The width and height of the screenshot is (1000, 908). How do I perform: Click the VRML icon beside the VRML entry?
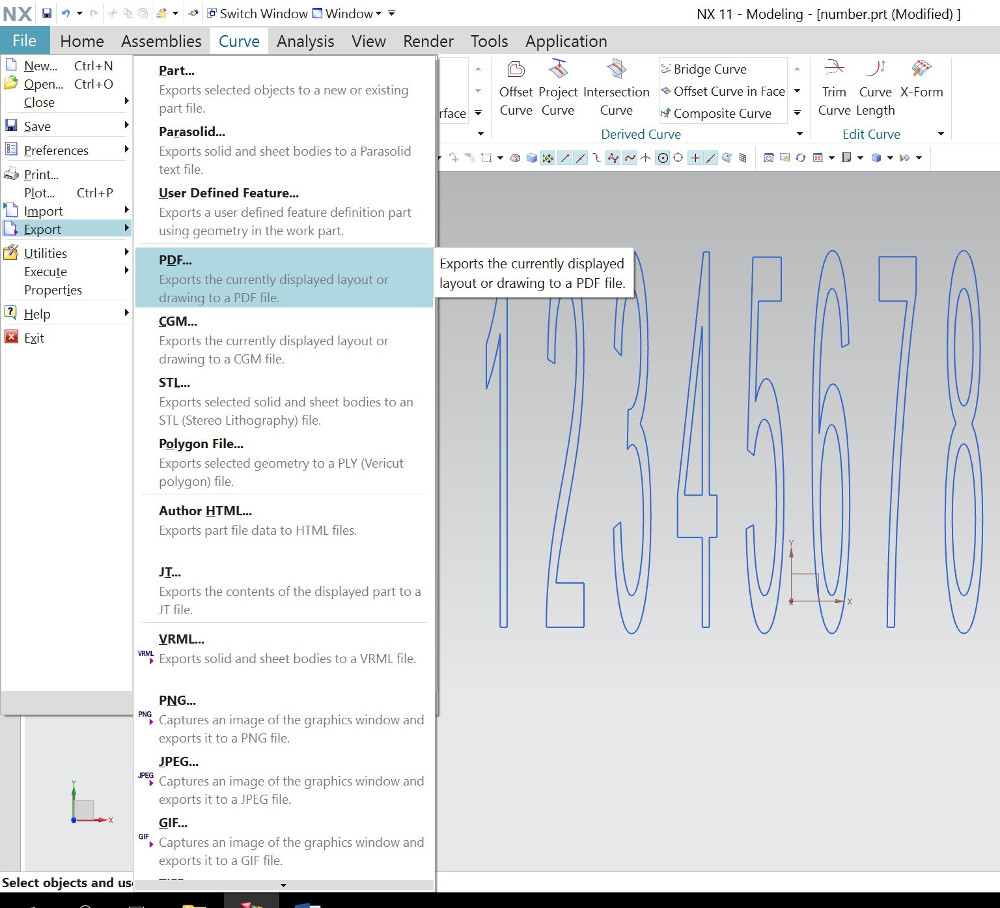click(146, 655)
